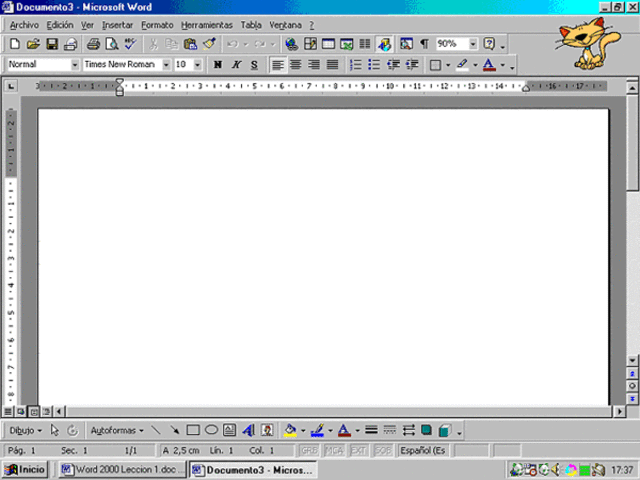This screenshot has width=640, height=480.
Task: Open the Formato menu
Action: pyautogui.click(x=157, y=25)
